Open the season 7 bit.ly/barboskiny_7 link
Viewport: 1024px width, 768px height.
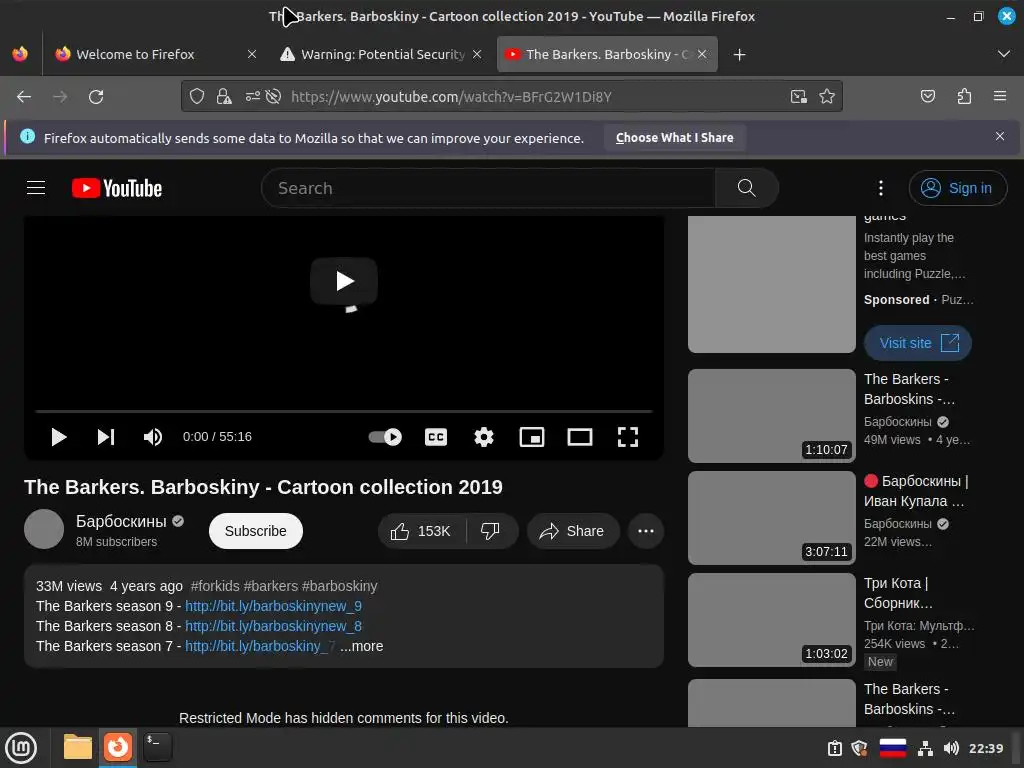click(x=260, y=647)
